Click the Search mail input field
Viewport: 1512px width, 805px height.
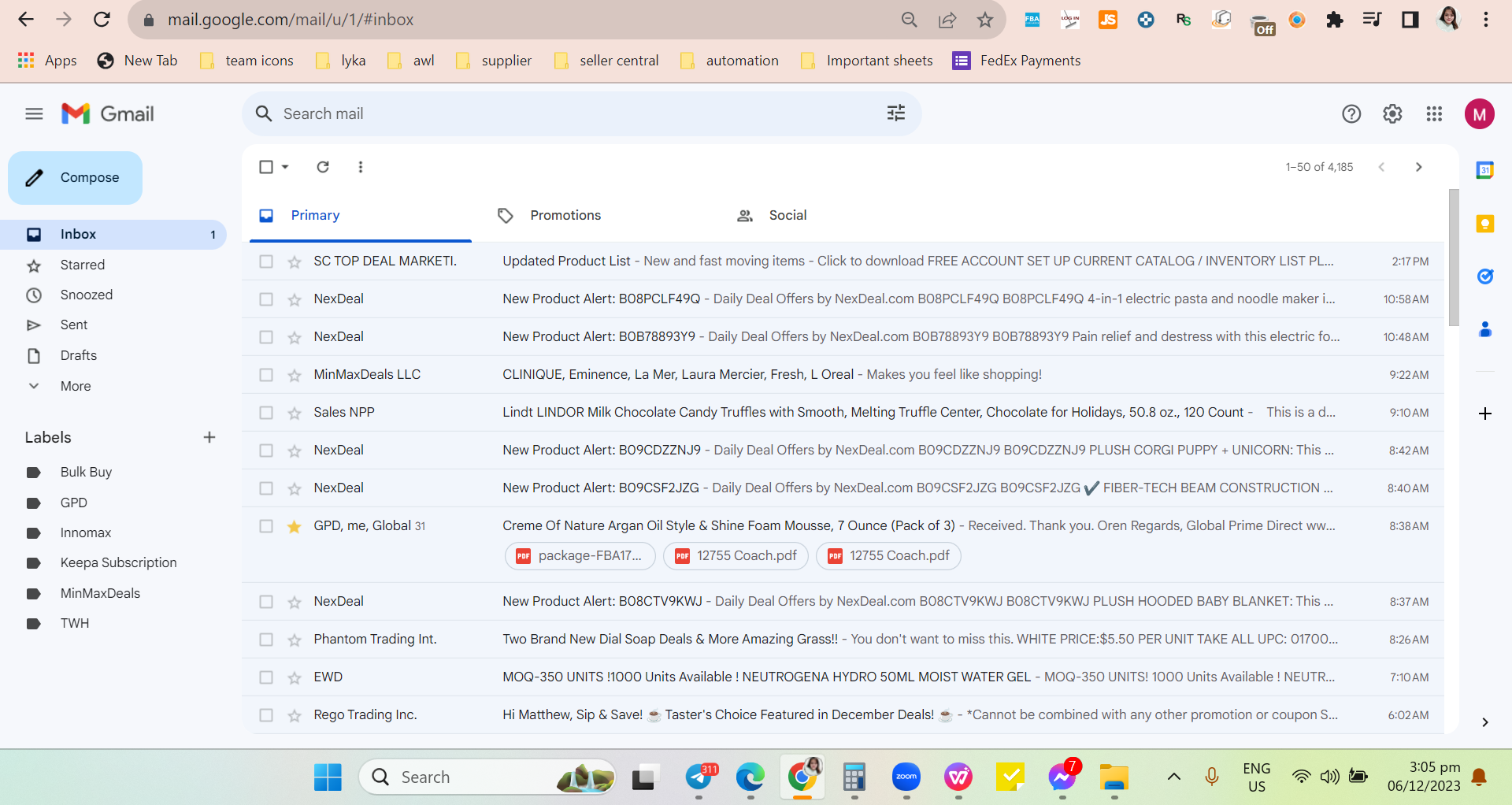pos(581,114)
